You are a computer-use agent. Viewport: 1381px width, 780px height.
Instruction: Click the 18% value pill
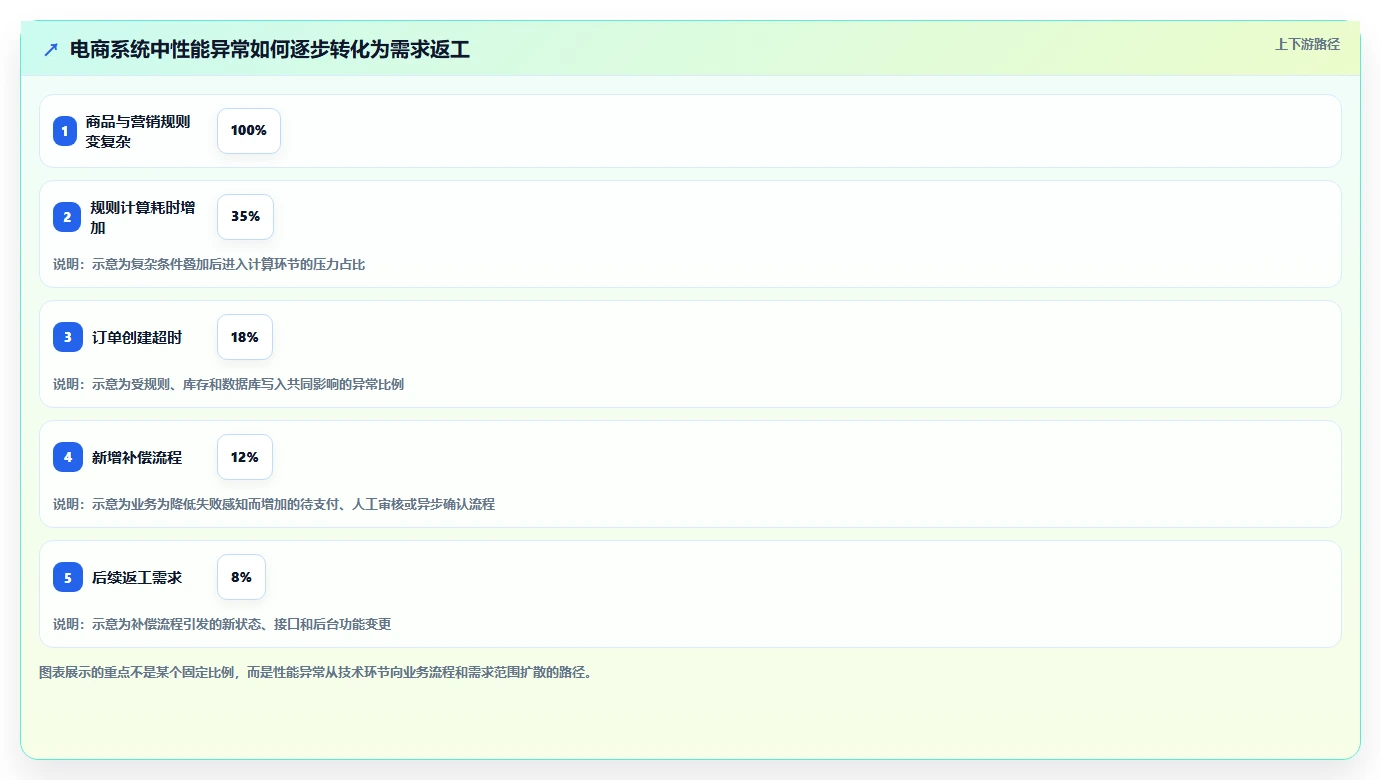pyautogui.click(x=245, y=337)
